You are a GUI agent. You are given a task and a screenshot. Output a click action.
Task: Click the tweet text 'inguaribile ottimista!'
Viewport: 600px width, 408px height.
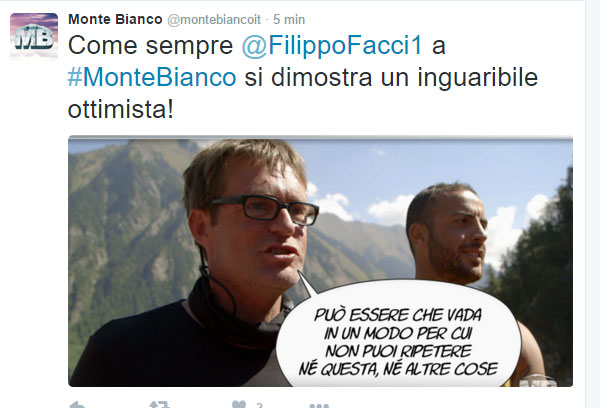pyautogui.click(x=303, y=93)
